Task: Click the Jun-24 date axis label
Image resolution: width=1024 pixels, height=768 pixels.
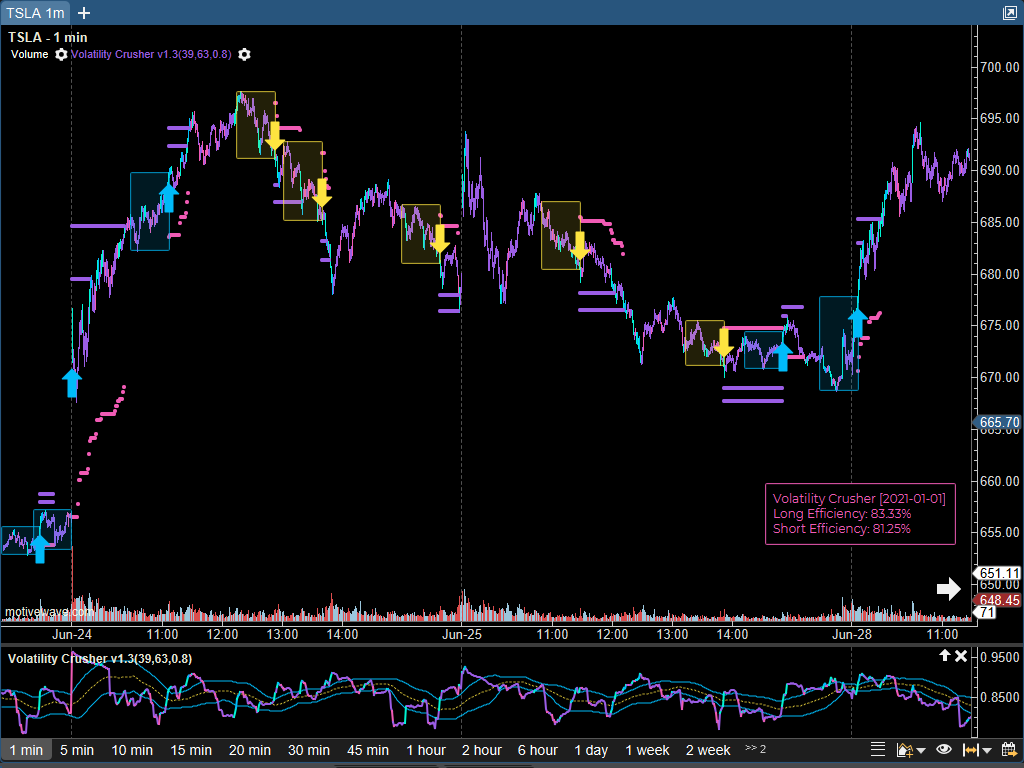Action: pyautogui.click(x=72, y=634)
